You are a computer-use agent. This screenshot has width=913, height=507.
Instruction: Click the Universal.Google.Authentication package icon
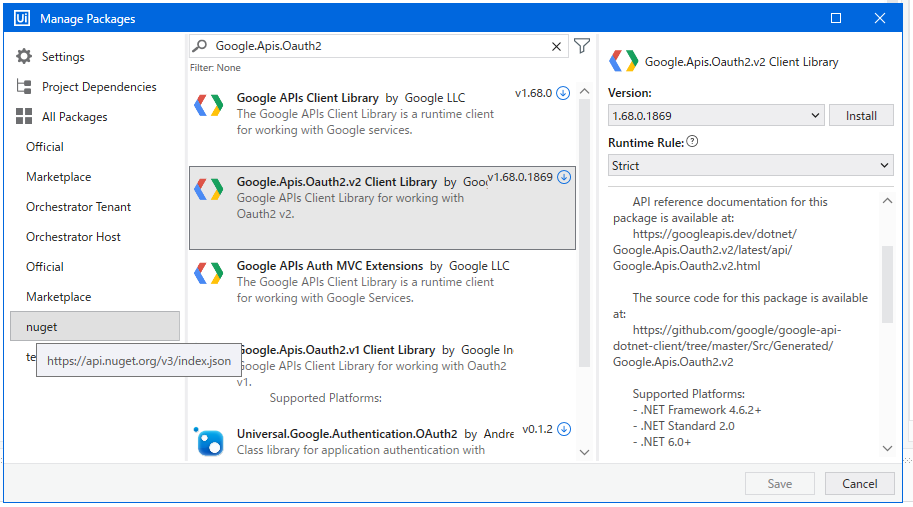(210, 442)
